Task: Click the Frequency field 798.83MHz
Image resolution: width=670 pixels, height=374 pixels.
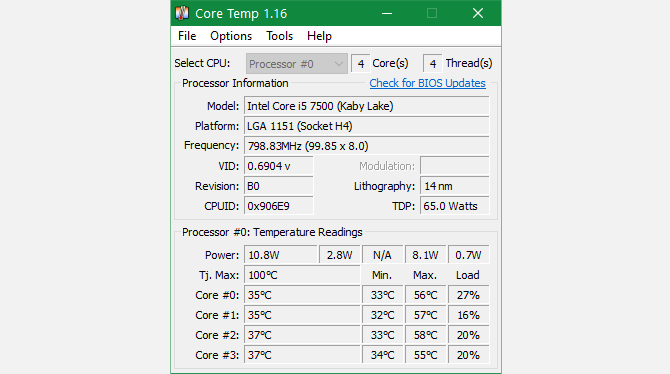Action: (x=367, y=146)
